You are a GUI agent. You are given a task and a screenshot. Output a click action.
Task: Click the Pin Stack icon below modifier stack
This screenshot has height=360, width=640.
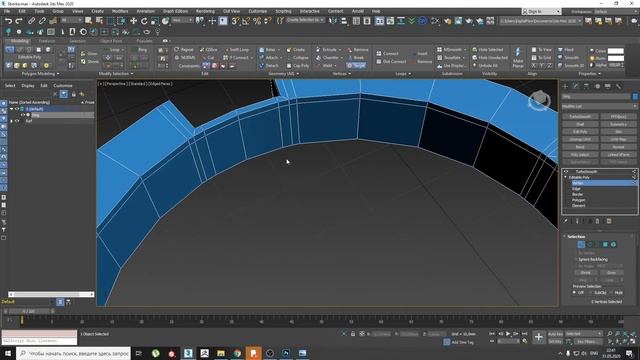click(x=566, y=221)
